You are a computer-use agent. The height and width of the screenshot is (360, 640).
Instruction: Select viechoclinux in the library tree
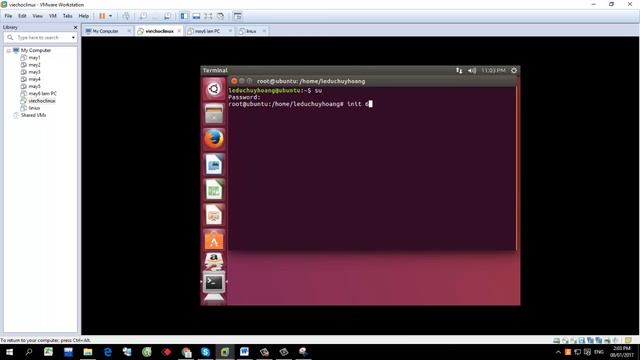[42, 100]
